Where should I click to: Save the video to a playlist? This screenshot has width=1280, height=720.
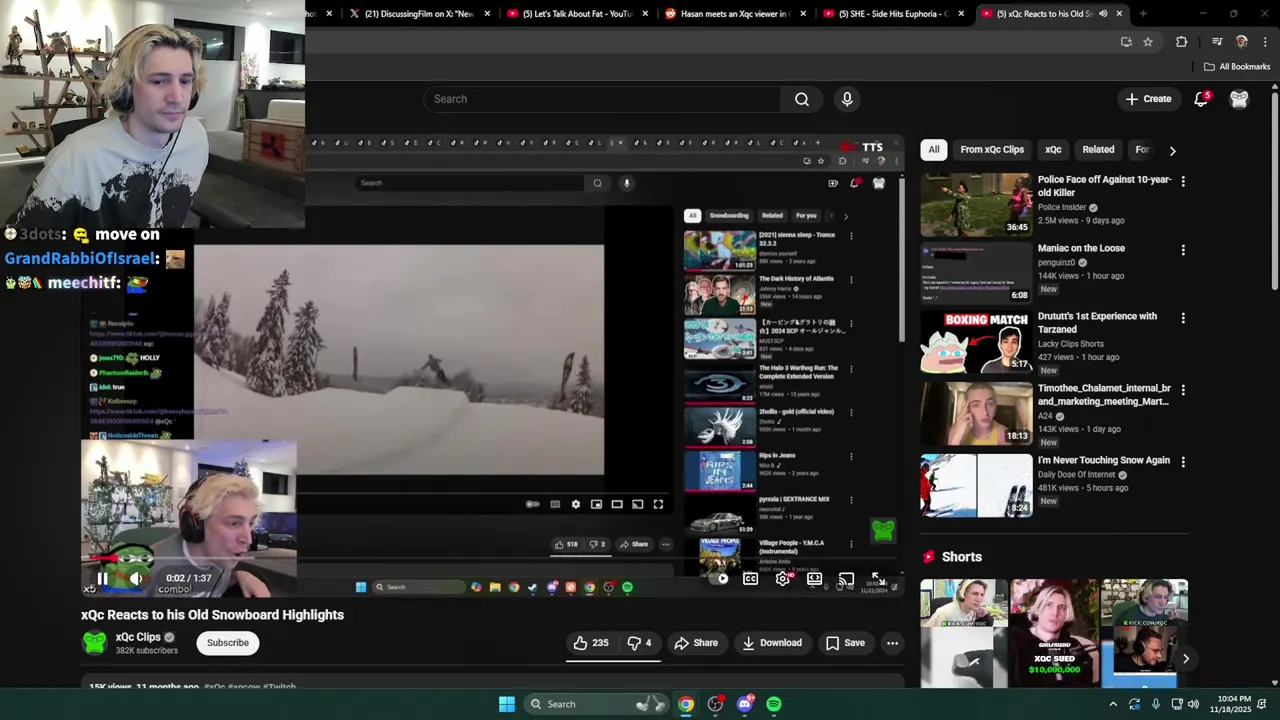[845, 643]
